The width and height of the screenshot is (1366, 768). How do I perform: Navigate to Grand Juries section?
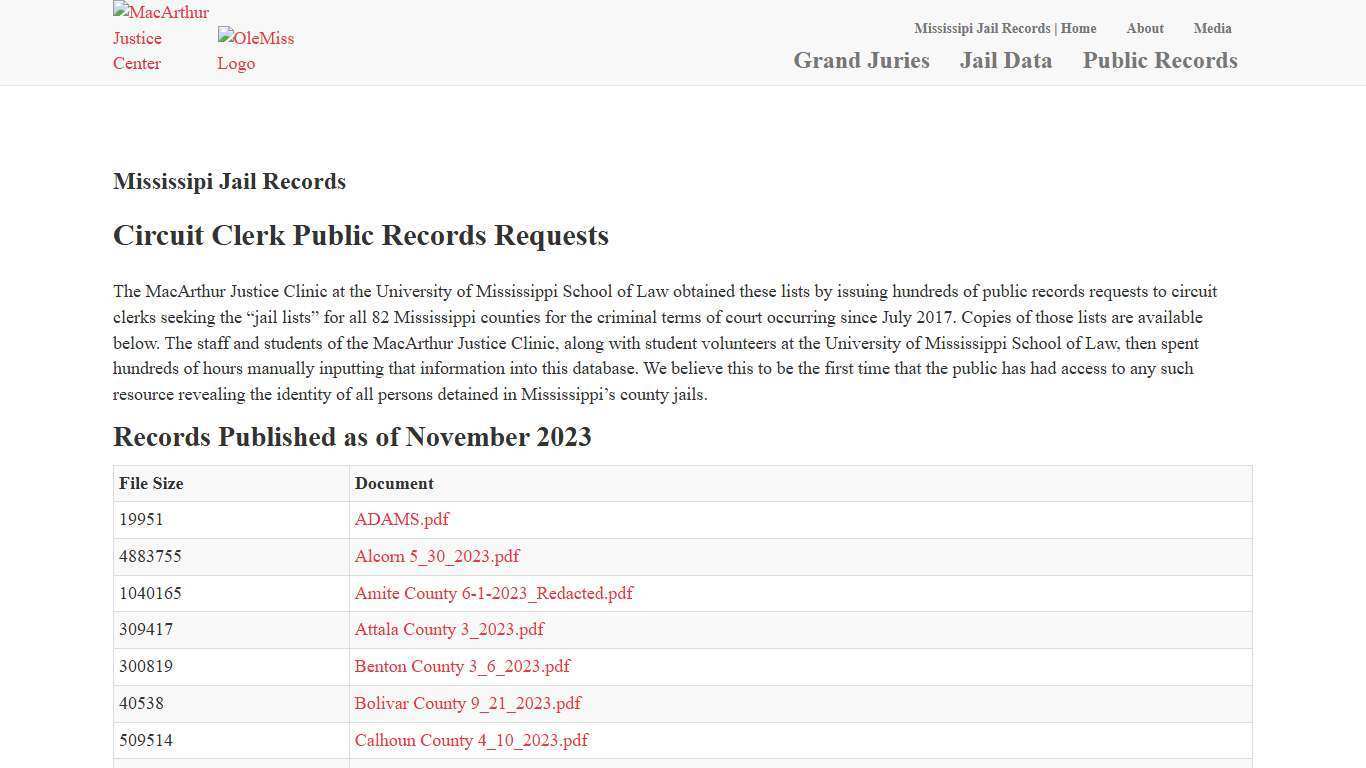pyautogui.click(x=861, y=60)
